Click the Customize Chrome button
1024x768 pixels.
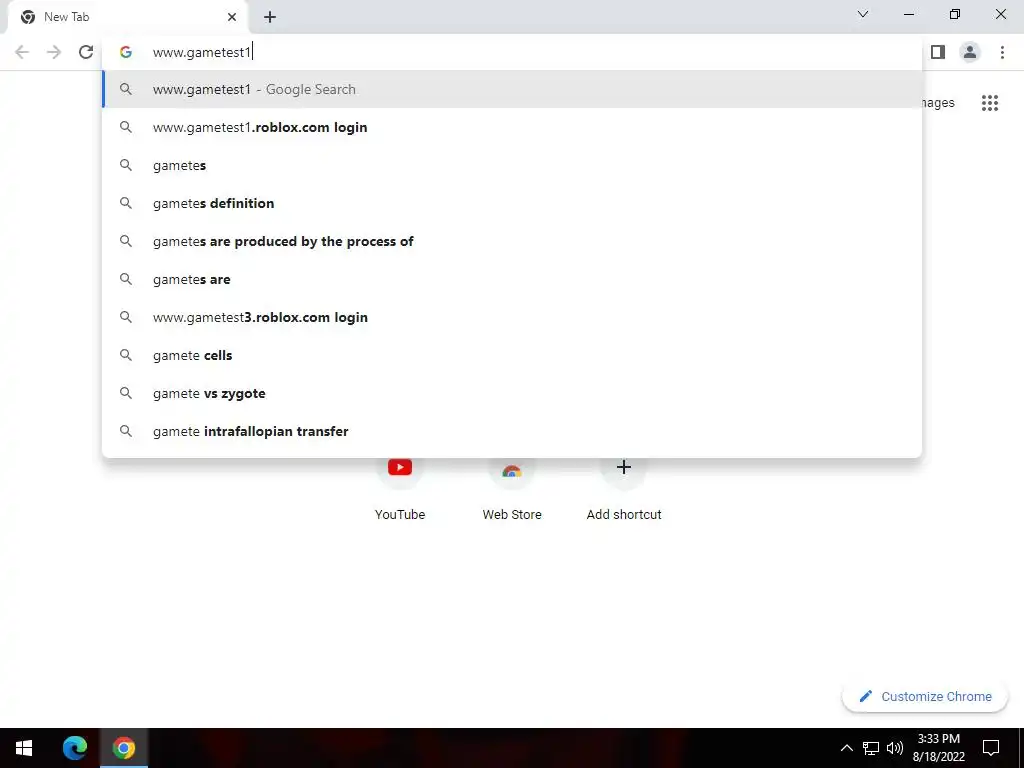click(x=925, y=697)
